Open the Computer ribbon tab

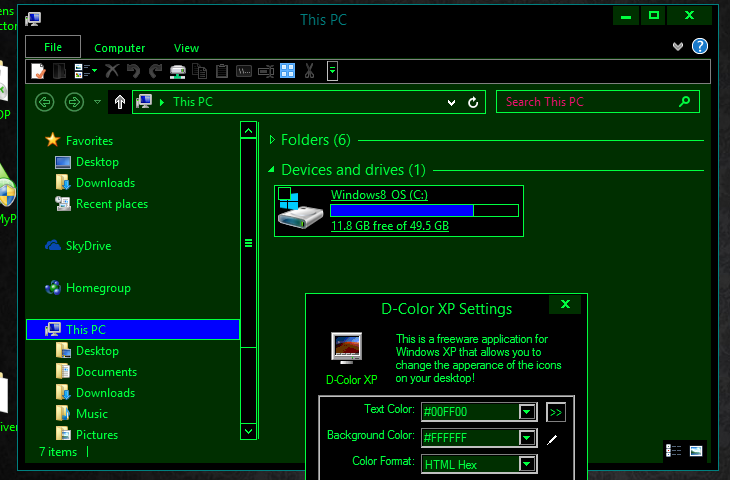120,48
